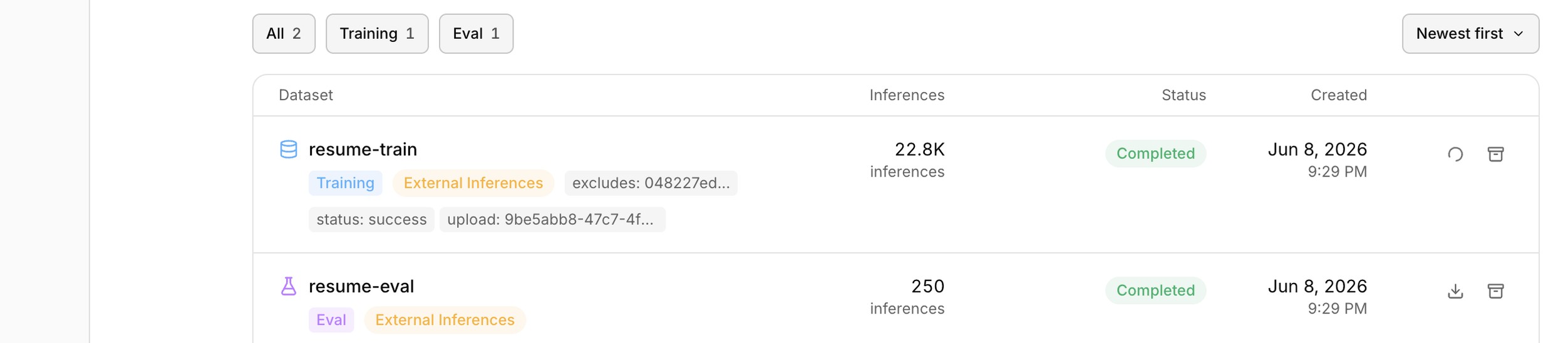1568x343 pixels.
Task: Click the Training tag on resume-train
Action: click(x=345, y=183)
